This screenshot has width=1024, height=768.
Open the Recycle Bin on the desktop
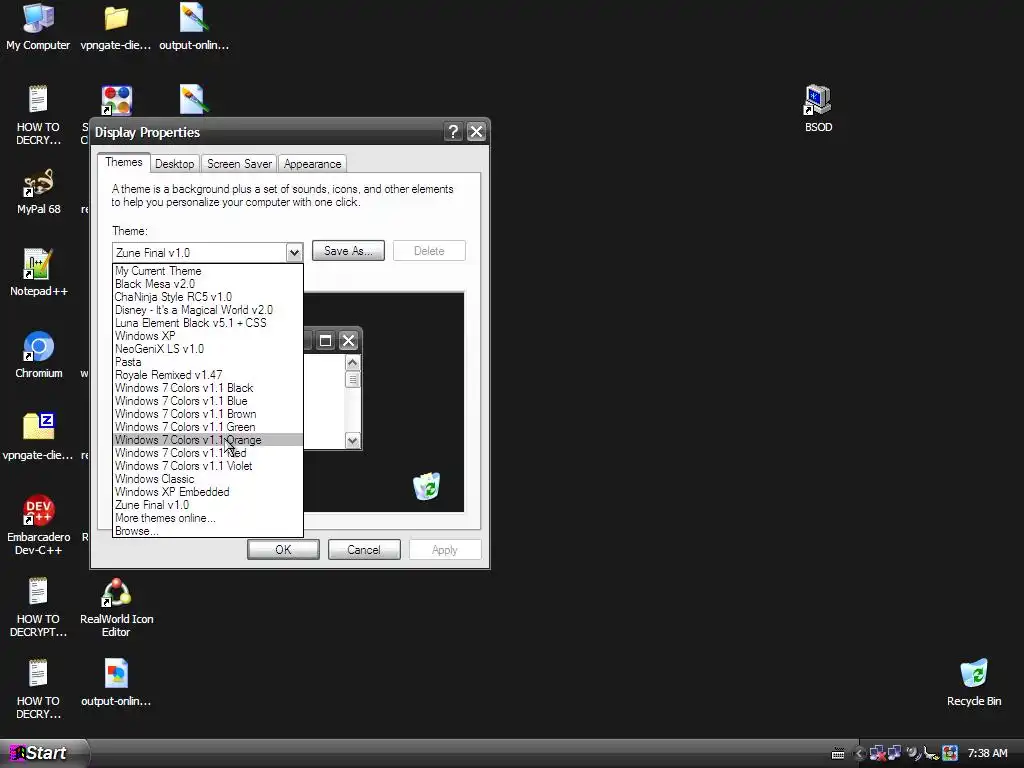[x=974, y=682]
